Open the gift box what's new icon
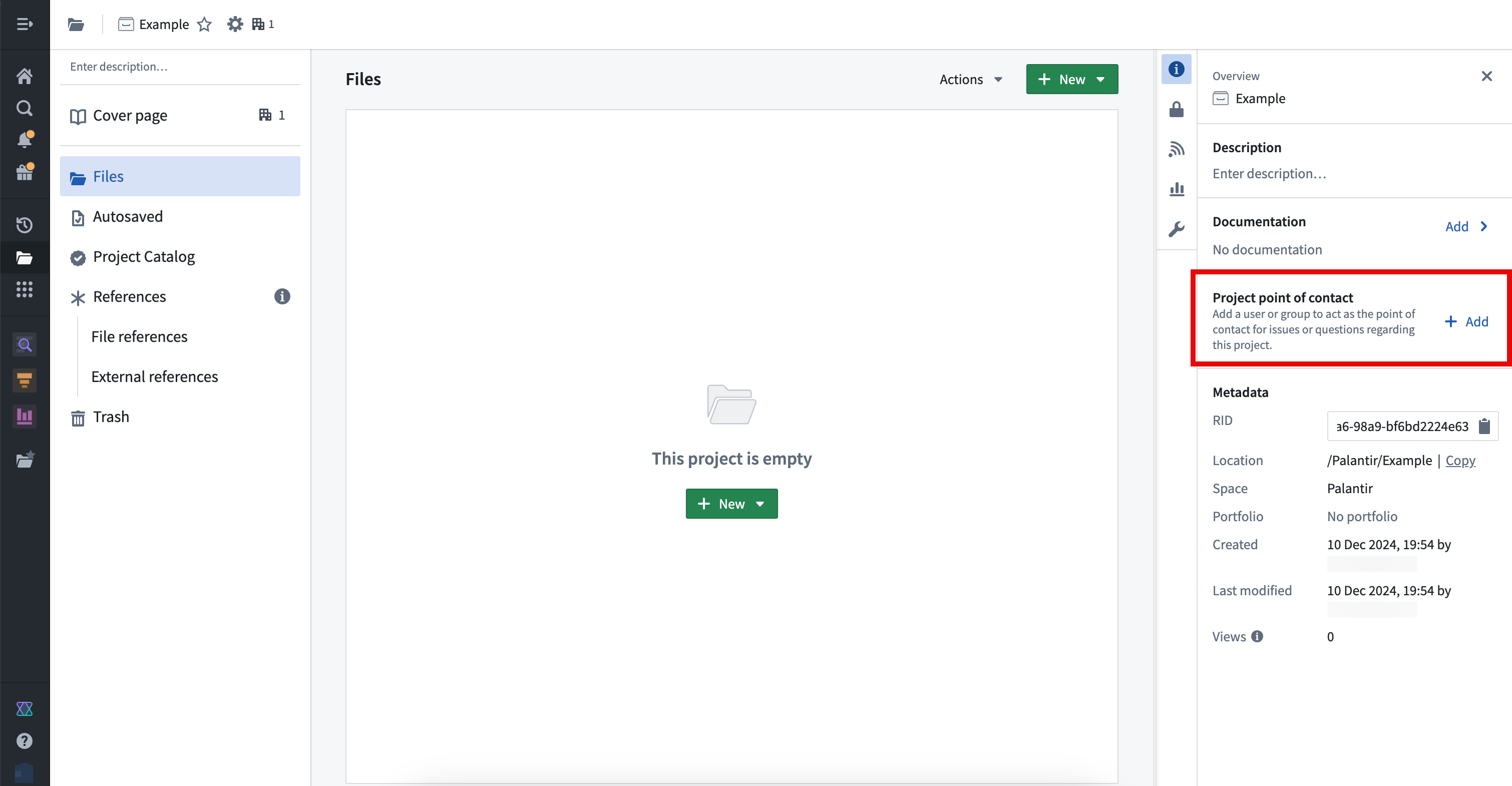Viewport: 1512px width, 786px height. pos(25,171)
